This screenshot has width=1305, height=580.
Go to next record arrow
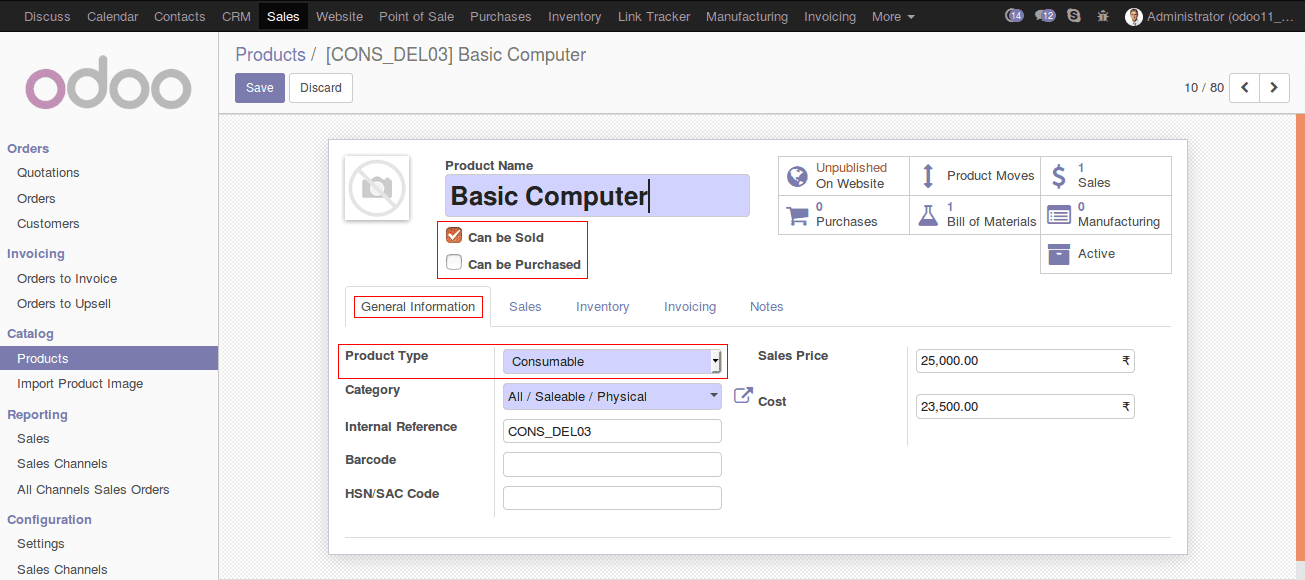pyautogui.click(x=1274, y=88)
